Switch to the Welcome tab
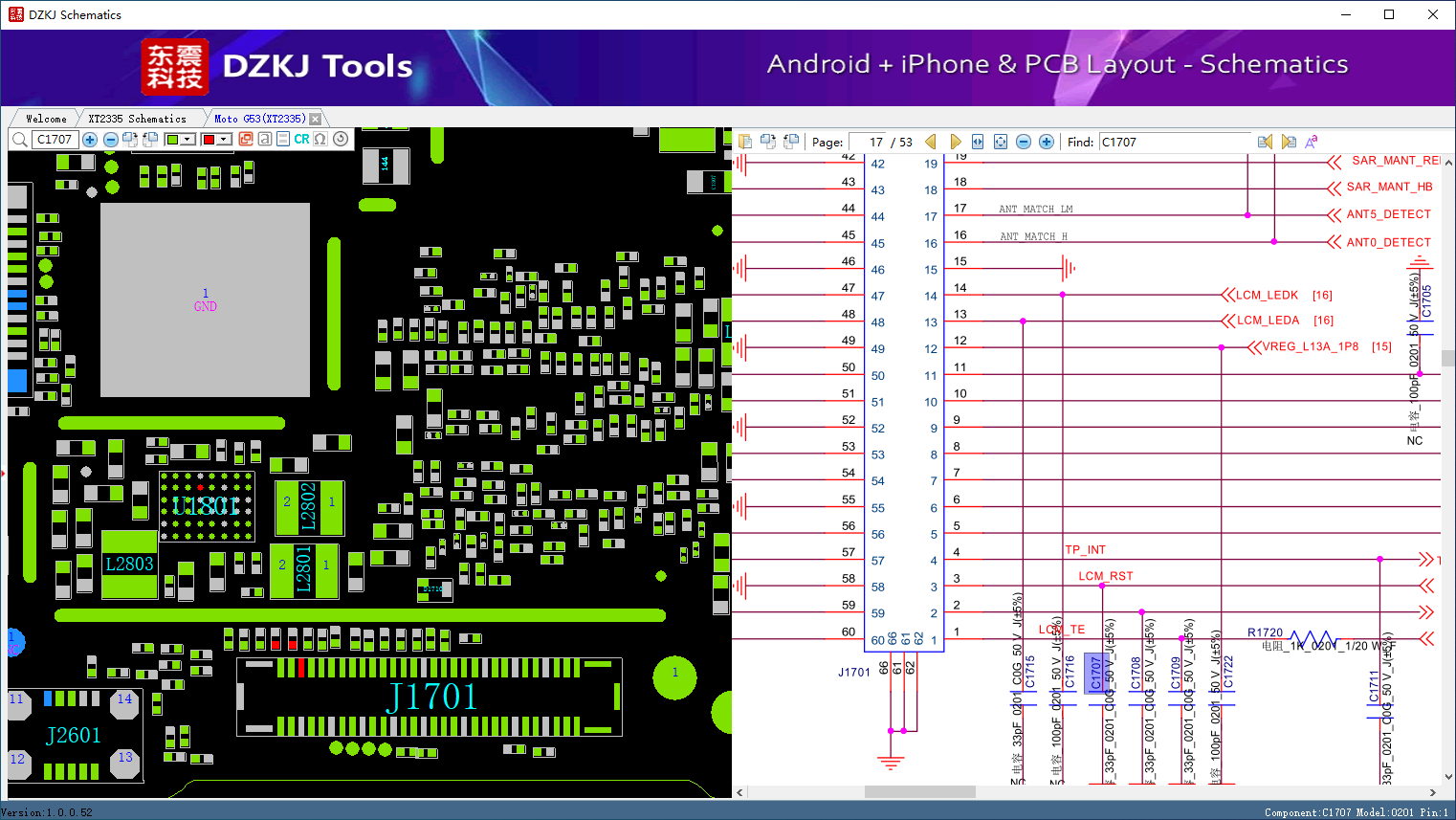 tap(46, 119)
